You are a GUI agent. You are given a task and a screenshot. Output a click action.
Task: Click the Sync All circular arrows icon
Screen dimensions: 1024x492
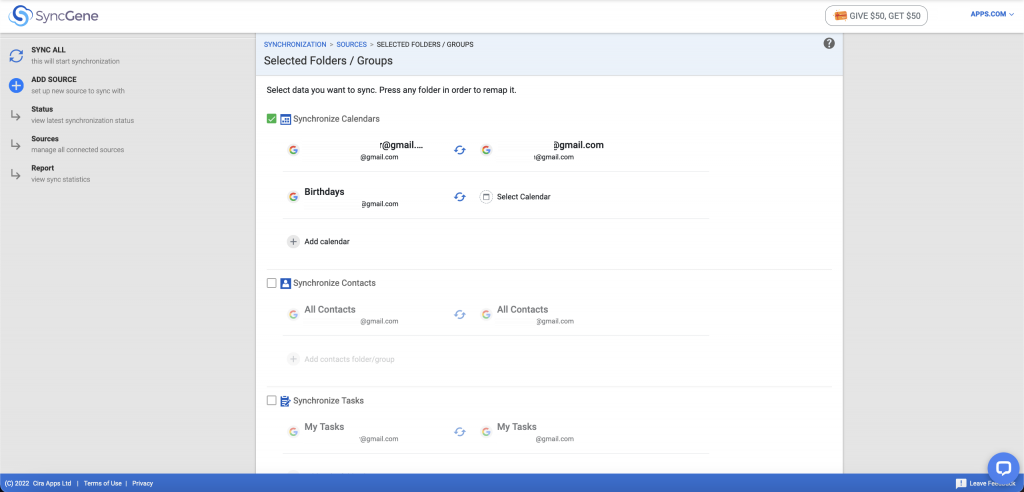(16, 56)
